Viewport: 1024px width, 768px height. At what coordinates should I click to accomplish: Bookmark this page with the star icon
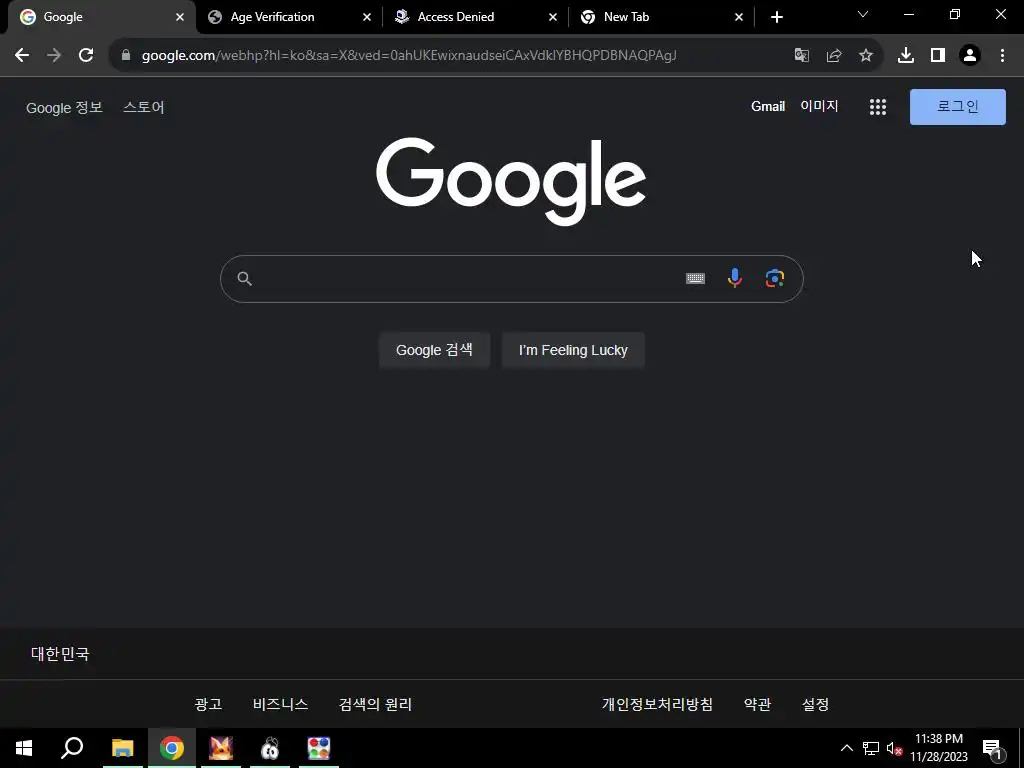point(865,56)
